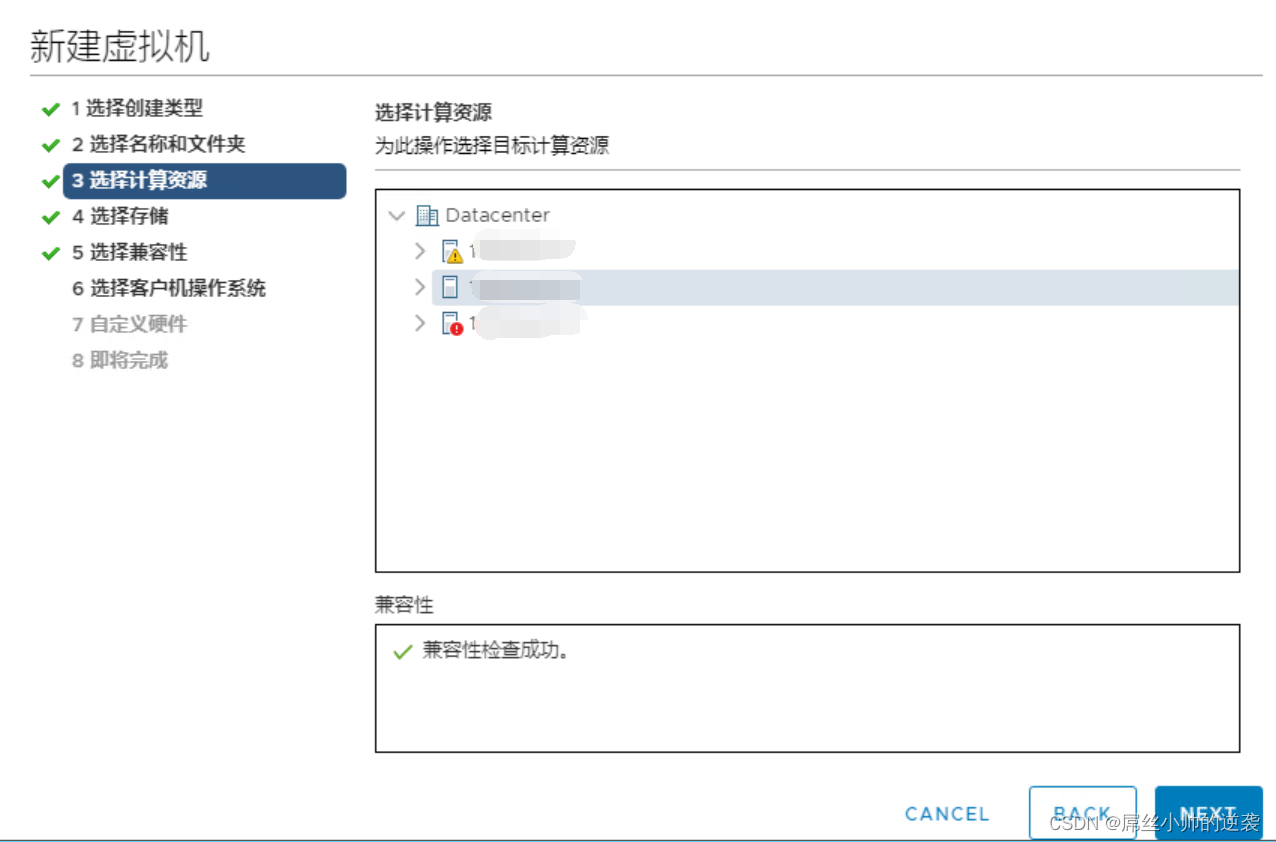
Task: Click the green checkmark beside step 1 选择创建类型
Action: 51,109
